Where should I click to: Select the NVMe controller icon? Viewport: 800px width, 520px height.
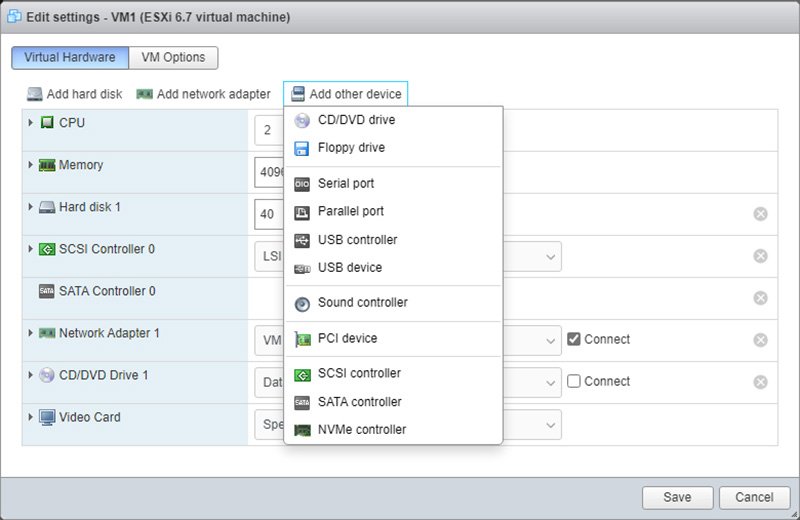302,430
